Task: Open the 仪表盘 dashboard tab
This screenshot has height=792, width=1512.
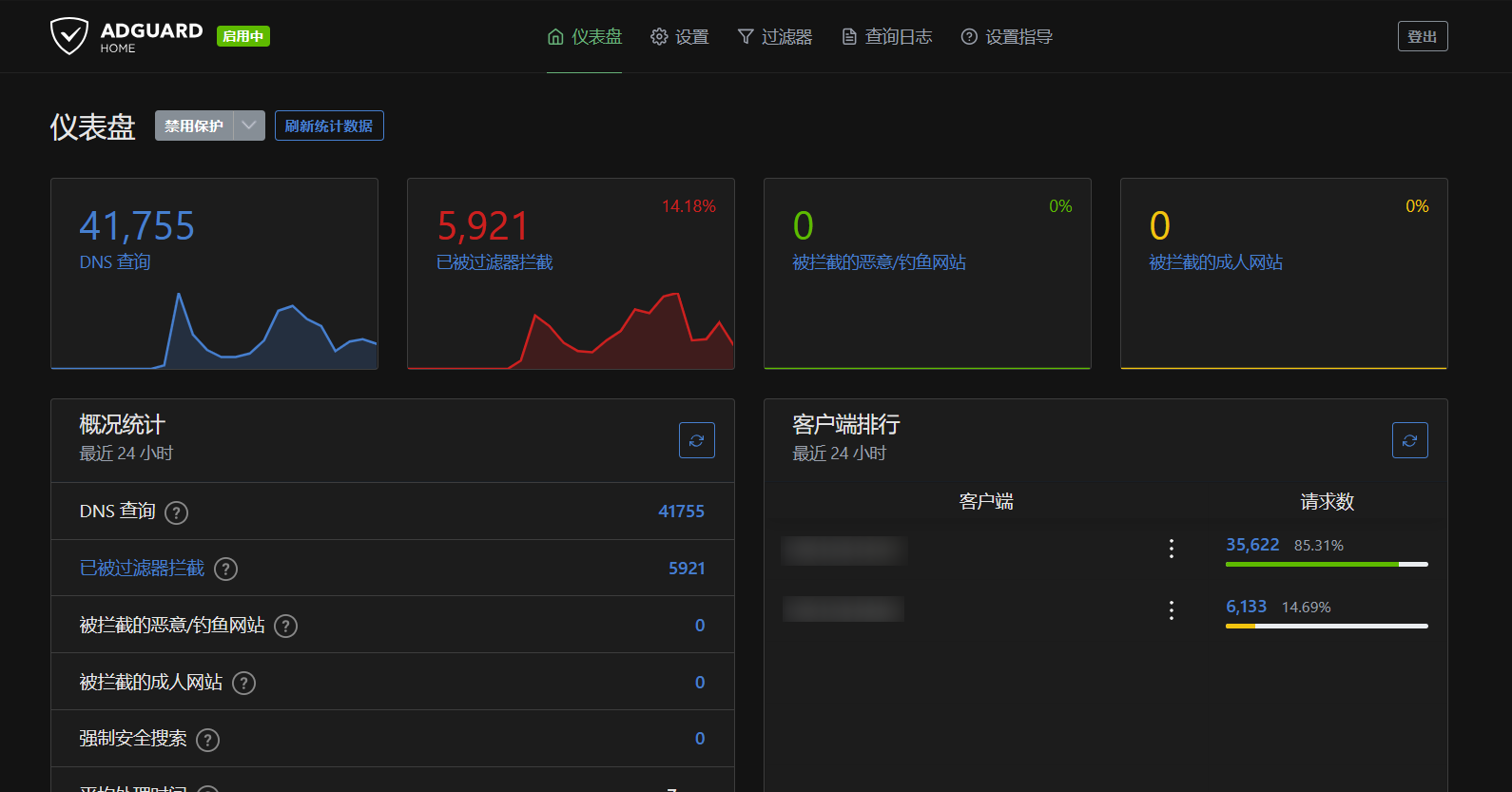Action: (584, 37)
